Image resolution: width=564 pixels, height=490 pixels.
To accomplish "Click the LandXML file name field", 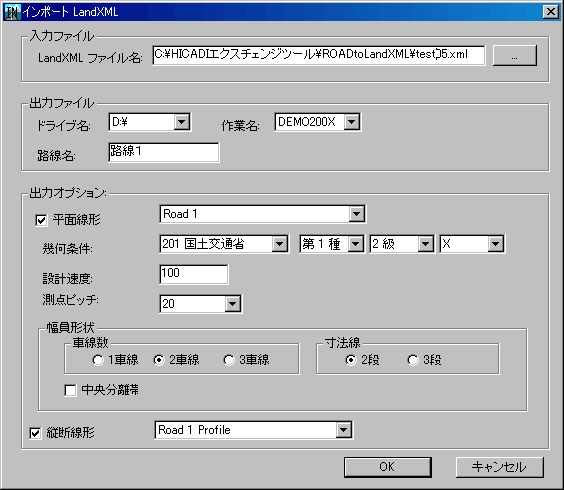I will 318,55.
